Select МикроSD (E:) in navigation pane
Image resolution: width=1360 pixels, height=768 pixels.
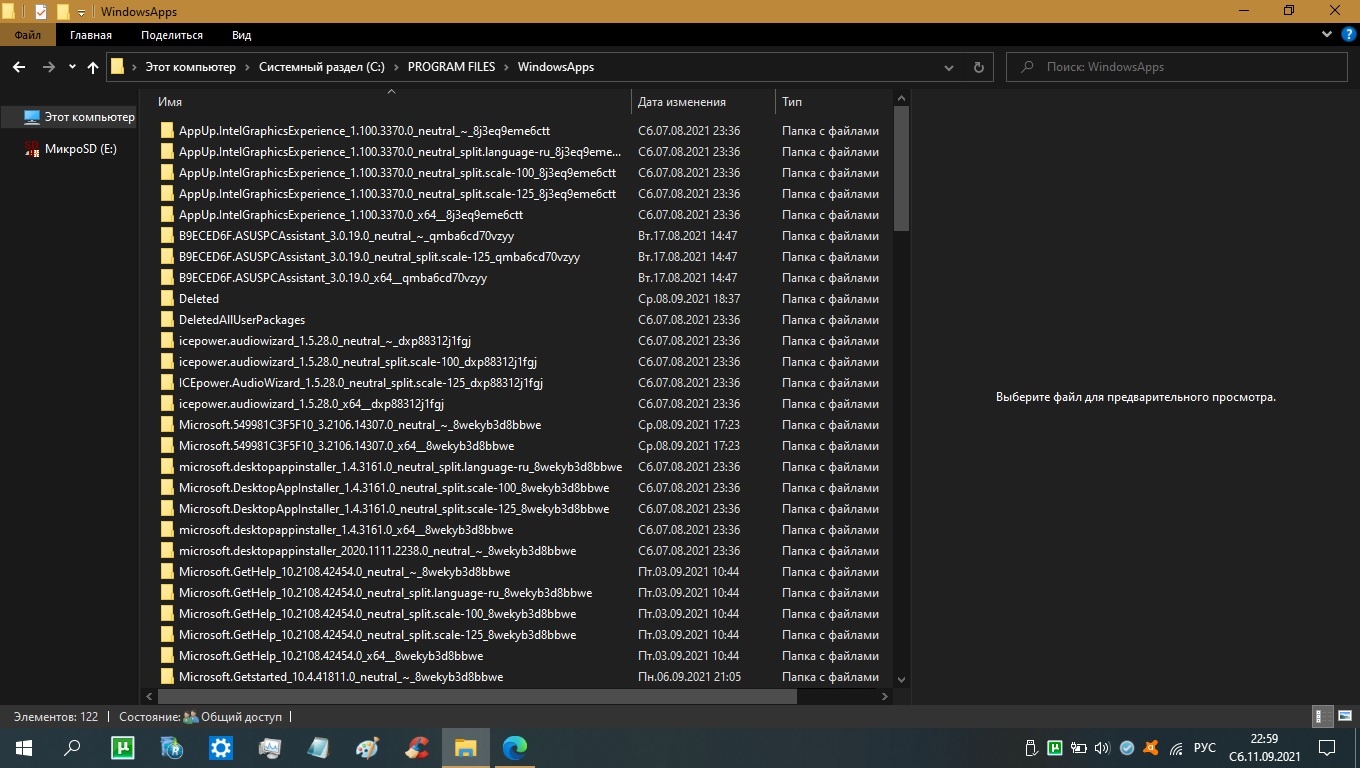click(80, 149)
